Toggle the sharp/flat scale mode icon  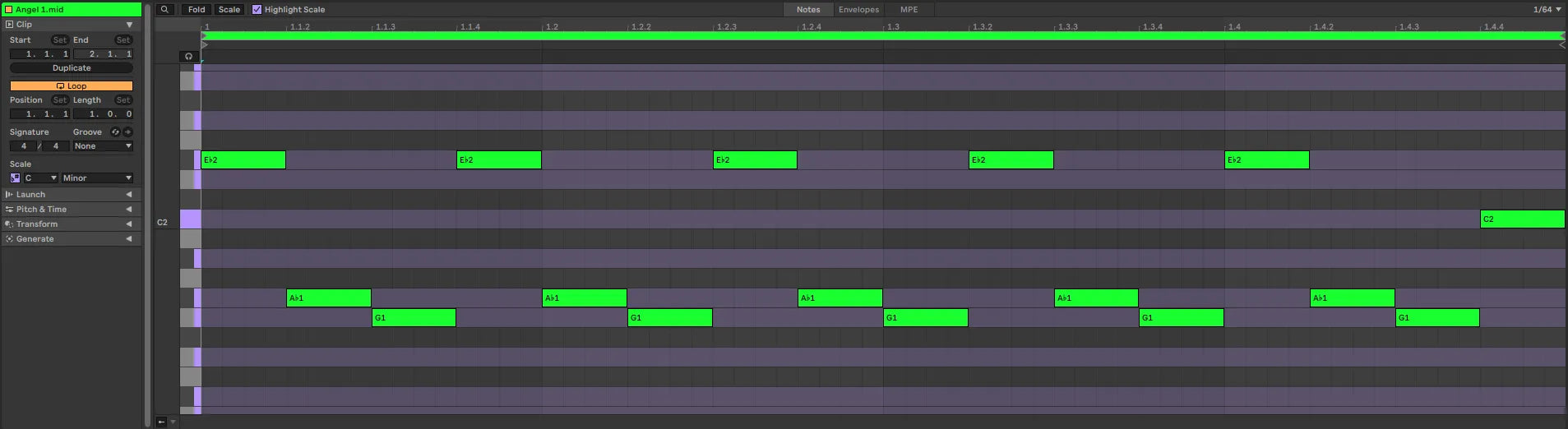(15, 178)
